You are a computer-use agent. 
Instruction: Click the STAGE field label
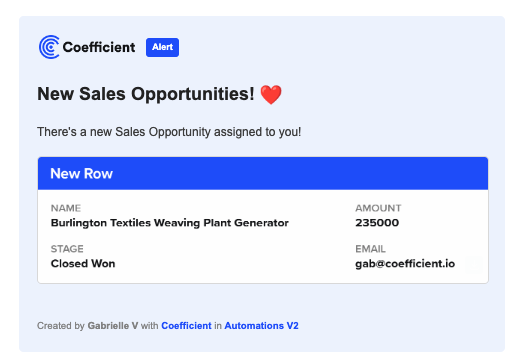pyautogui.click(x=67, y=249)
